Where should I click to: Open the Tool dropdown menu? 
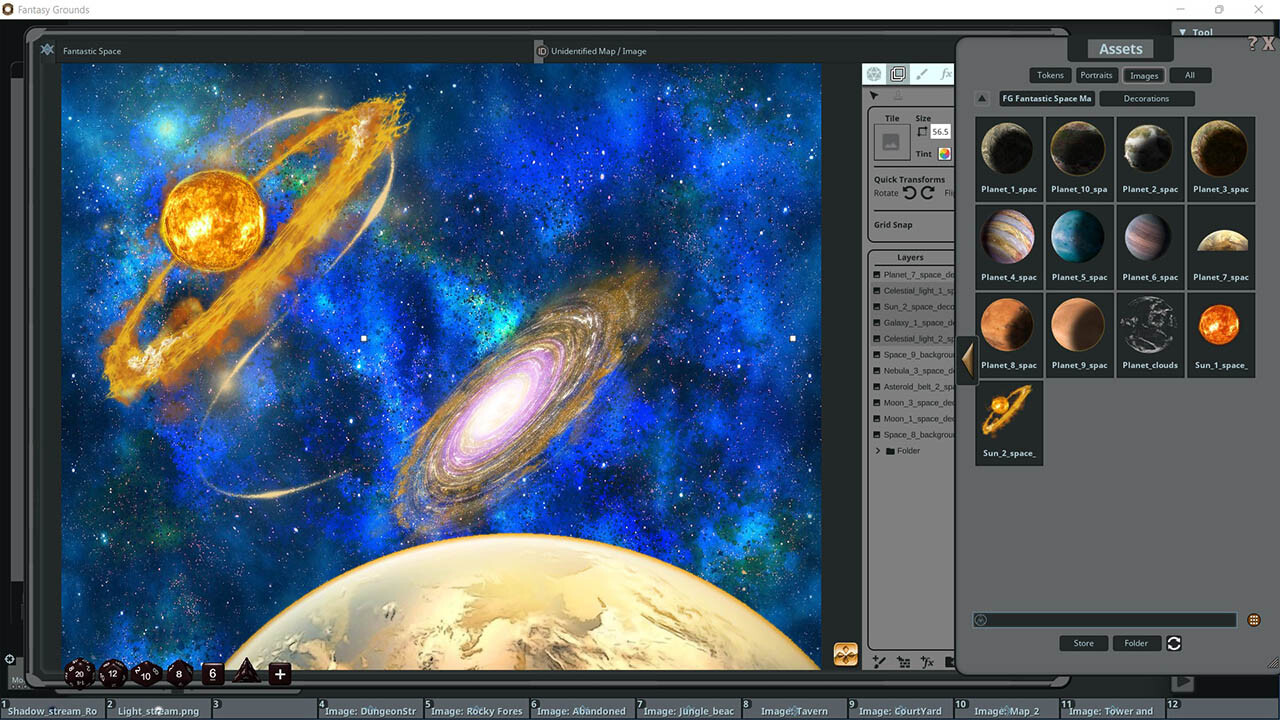(x=1197, y=31)
